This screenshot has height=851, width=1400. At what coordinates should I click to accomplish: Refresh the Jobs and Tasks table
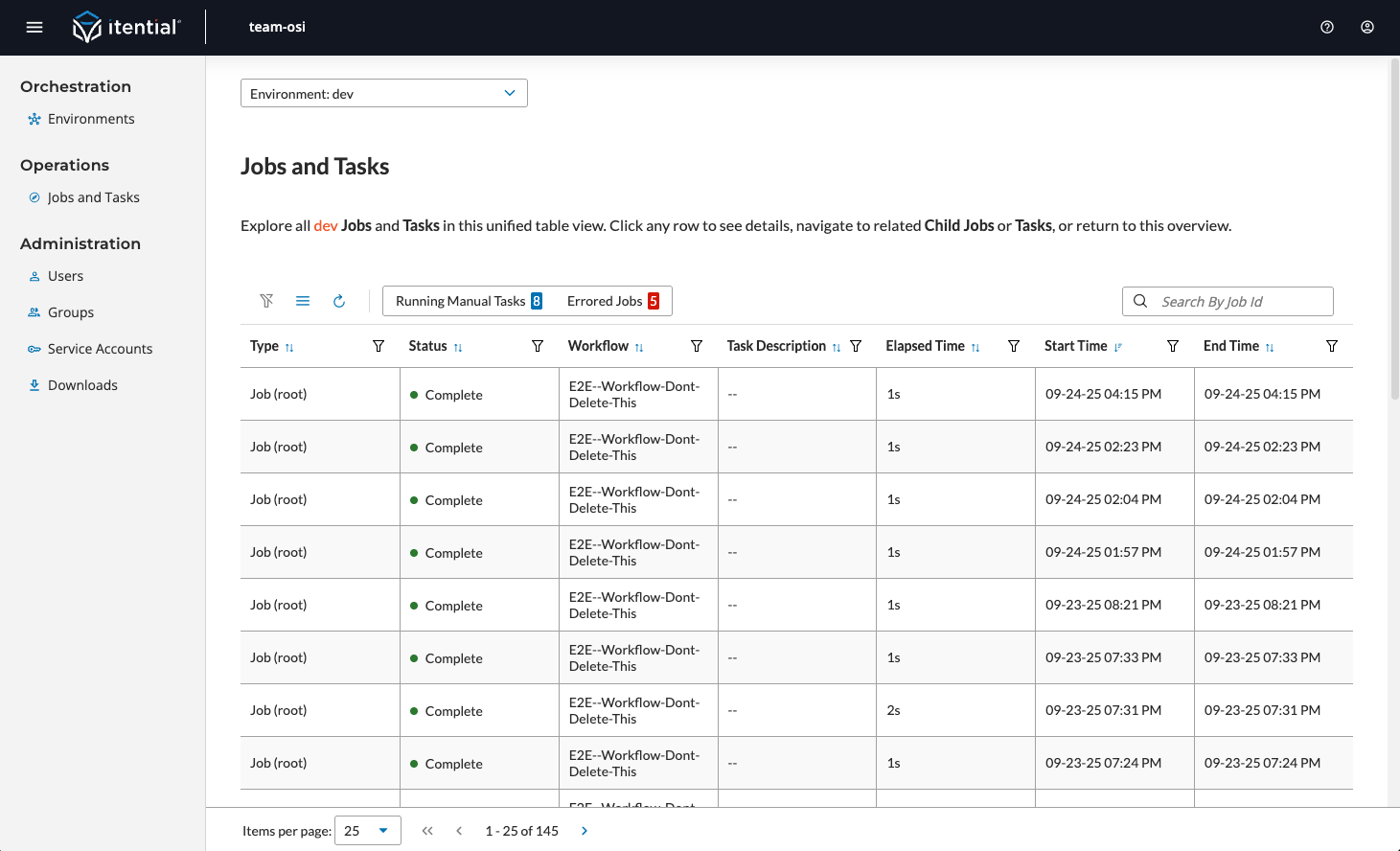pos(339,301)
